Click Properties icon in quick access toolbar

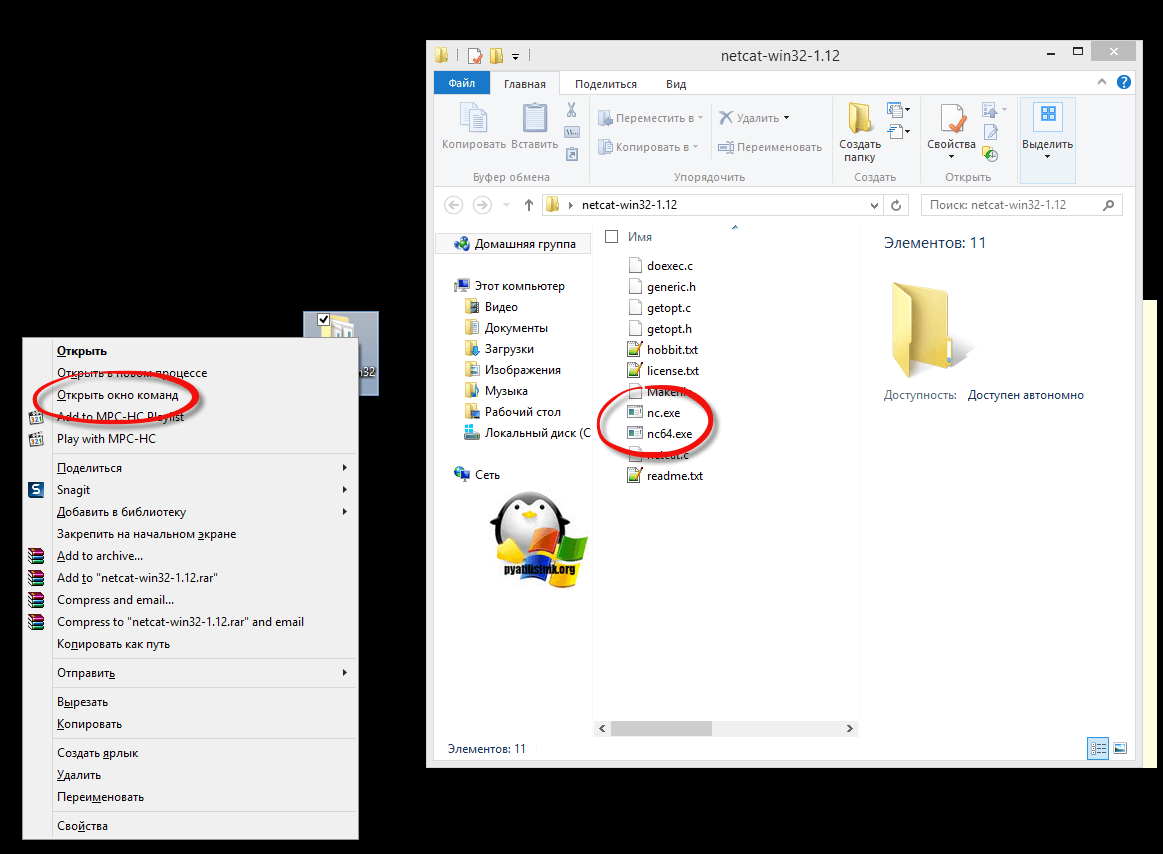tap(475, 56)
